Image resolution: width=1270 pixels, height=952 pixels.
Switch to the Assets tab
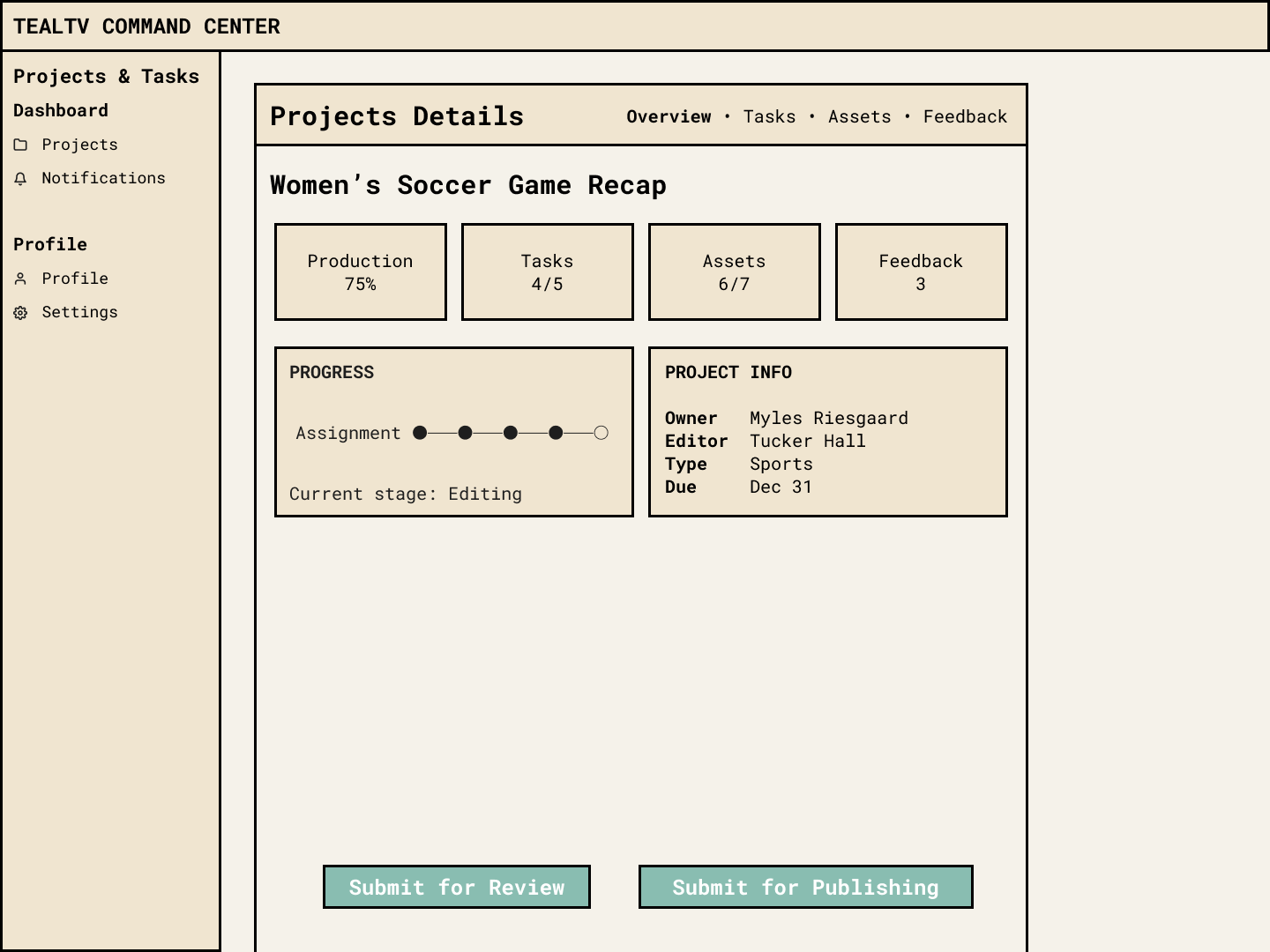click(859, 116)
